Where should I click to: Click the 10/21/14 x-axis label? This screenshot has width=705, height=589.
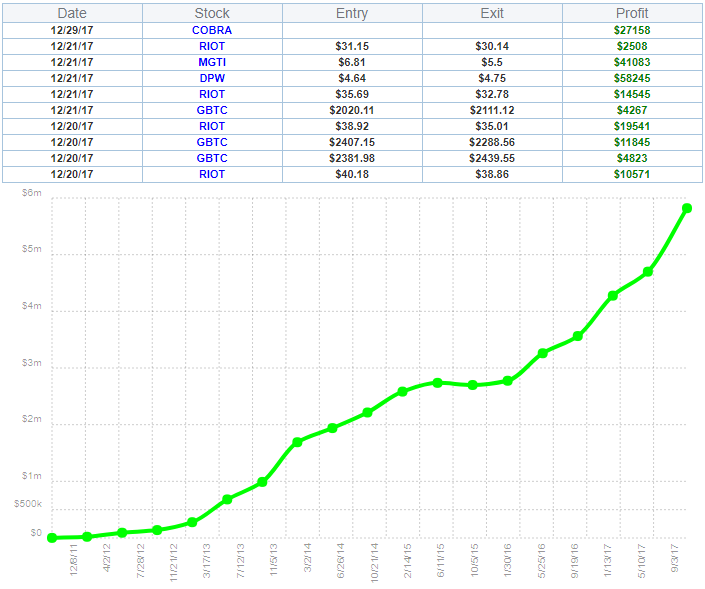(375, 562)
